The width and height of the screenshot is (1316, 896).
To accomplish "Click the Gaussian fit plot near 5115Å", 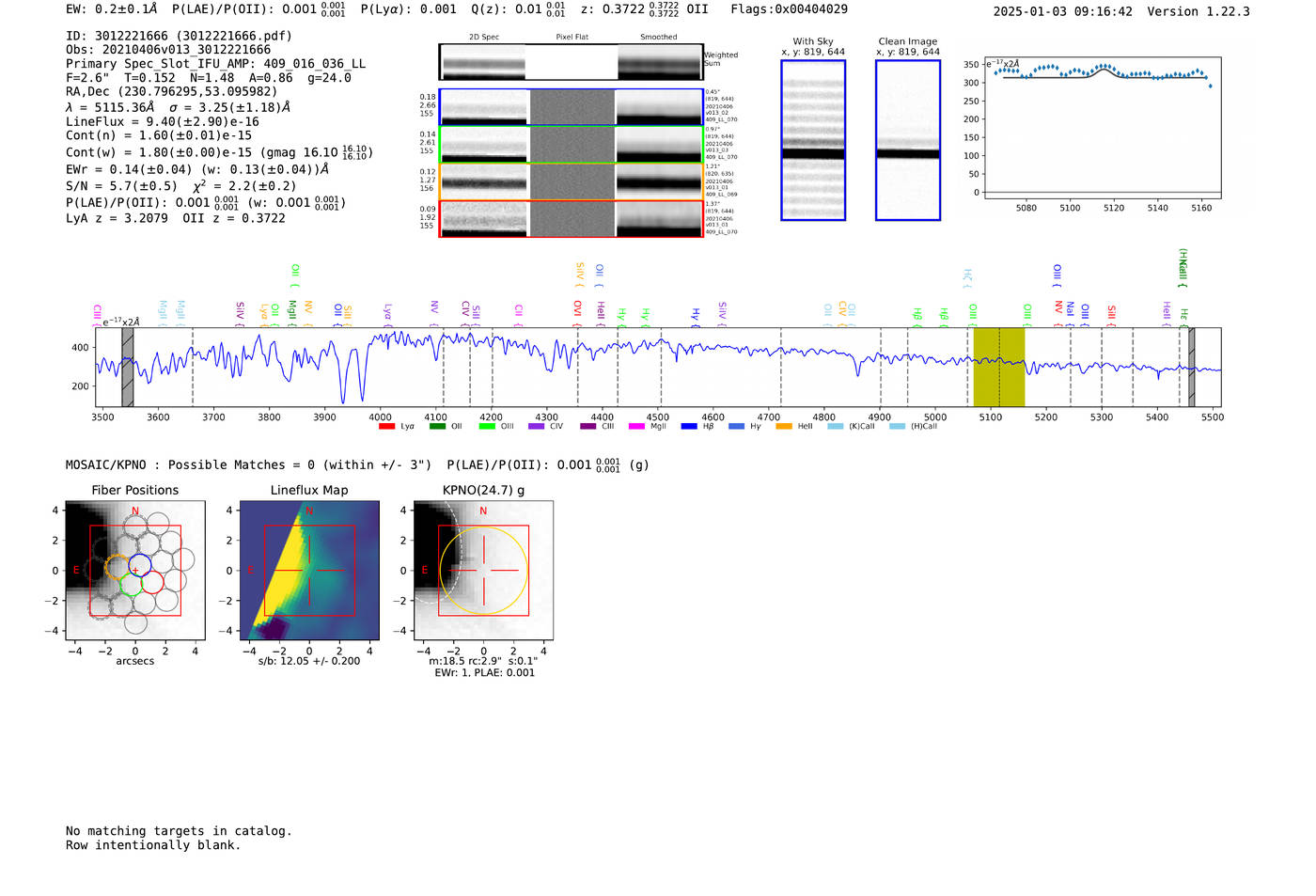I will (x=1102, y=129).
